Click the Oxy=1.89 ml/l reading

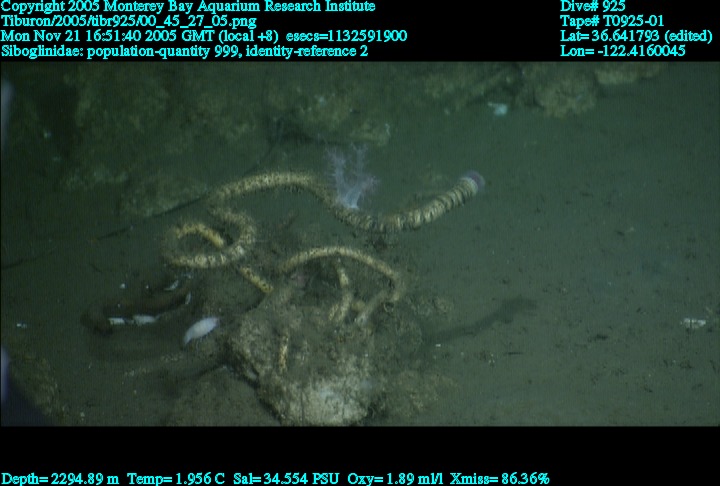(x=395, y=479)
